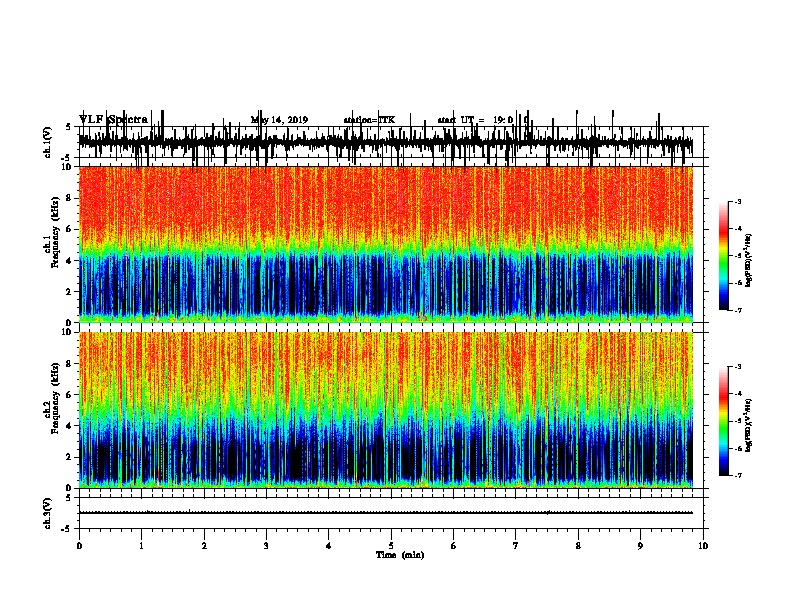792x612 pixels.
Task: Click the ch.2 color bar "-7" tick label
Action: [737, 476]
